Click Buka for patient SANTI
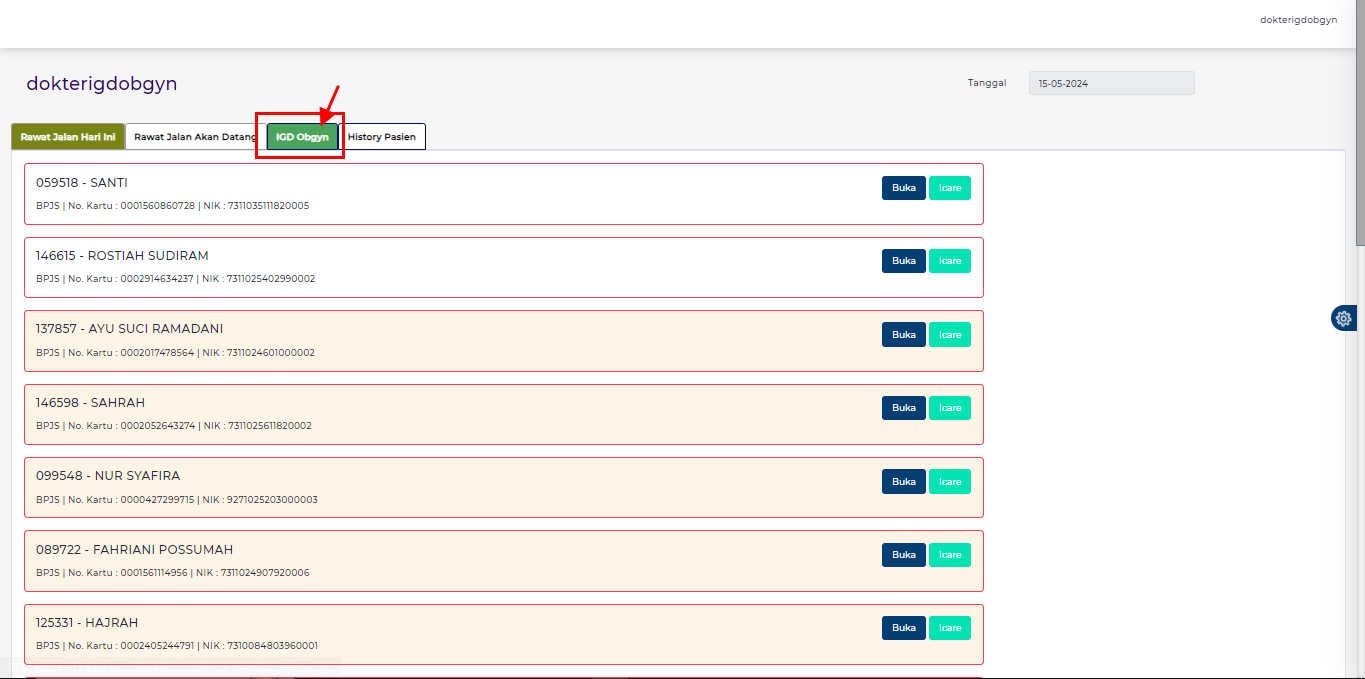The width and height of the screenshot is (1365, 679). (903, 188)
